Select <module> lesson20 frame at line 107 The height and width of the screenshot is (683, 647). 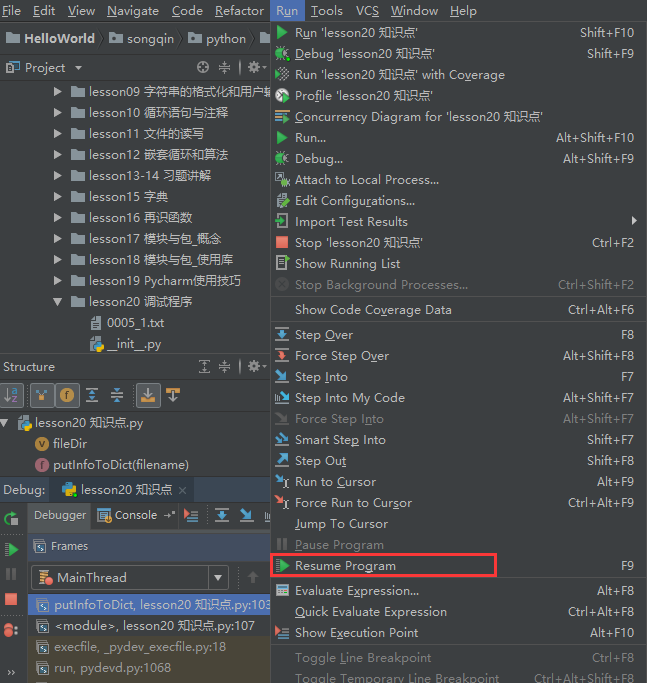(x=149, y=626)
